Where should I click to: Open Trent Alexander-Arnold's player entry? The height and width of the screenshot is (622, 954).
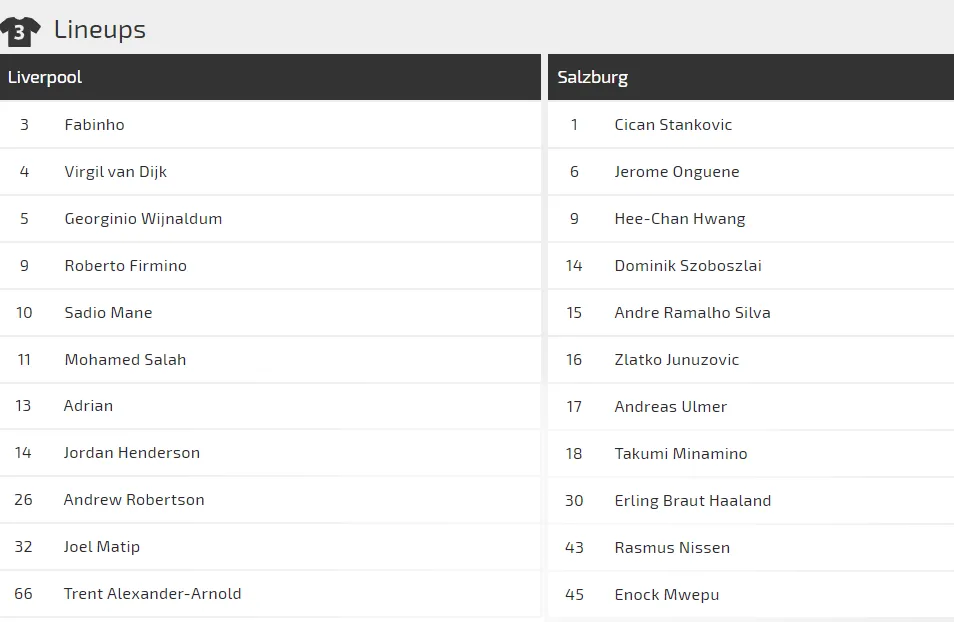pos(152,594)
